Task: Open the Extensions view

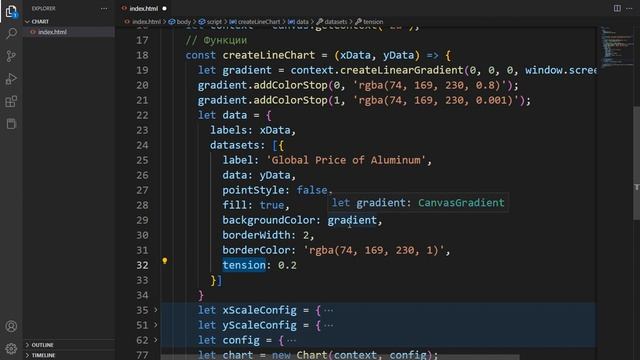Action: click(x=11, y=101)
